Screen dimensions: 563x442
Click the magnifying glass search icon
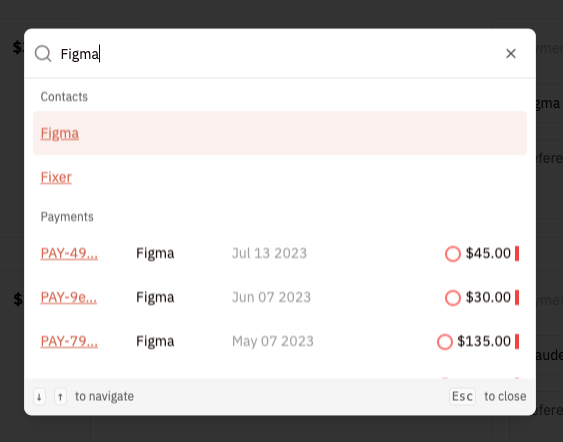tap(43, 54)
